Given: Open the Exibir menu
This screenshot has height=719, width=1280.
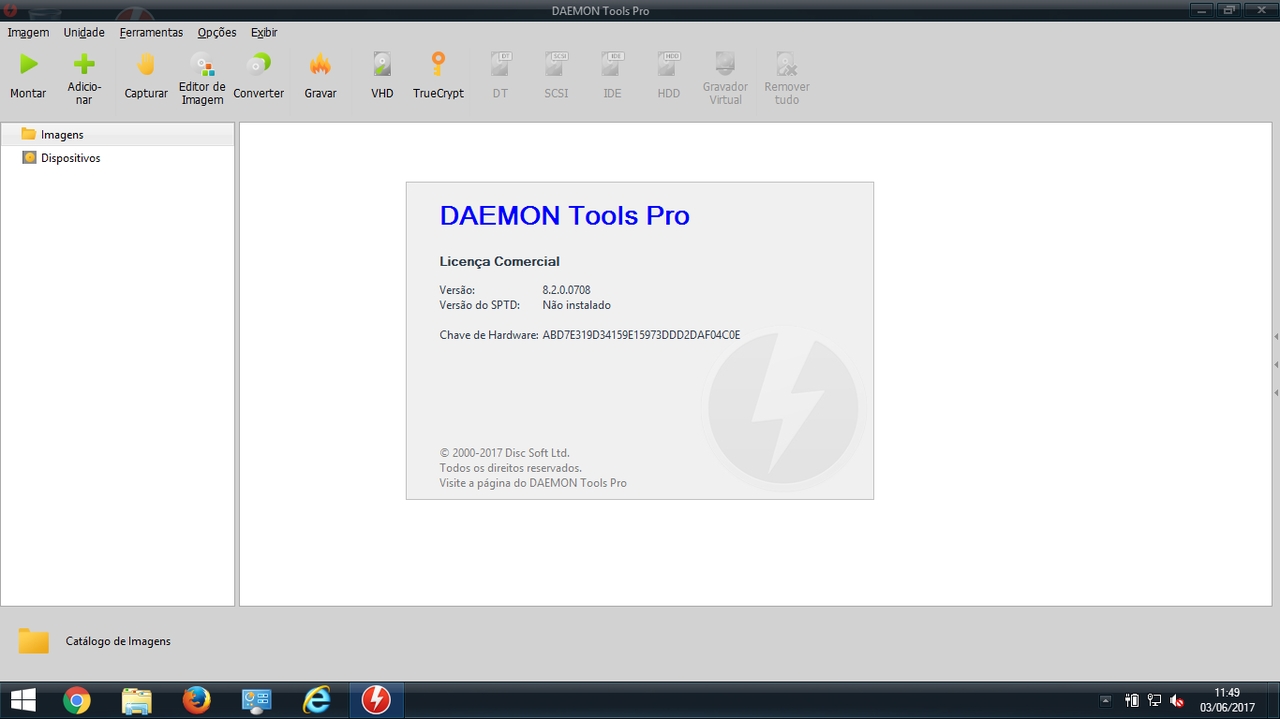Looking at the screenshot, I should (x=264, y=32).
